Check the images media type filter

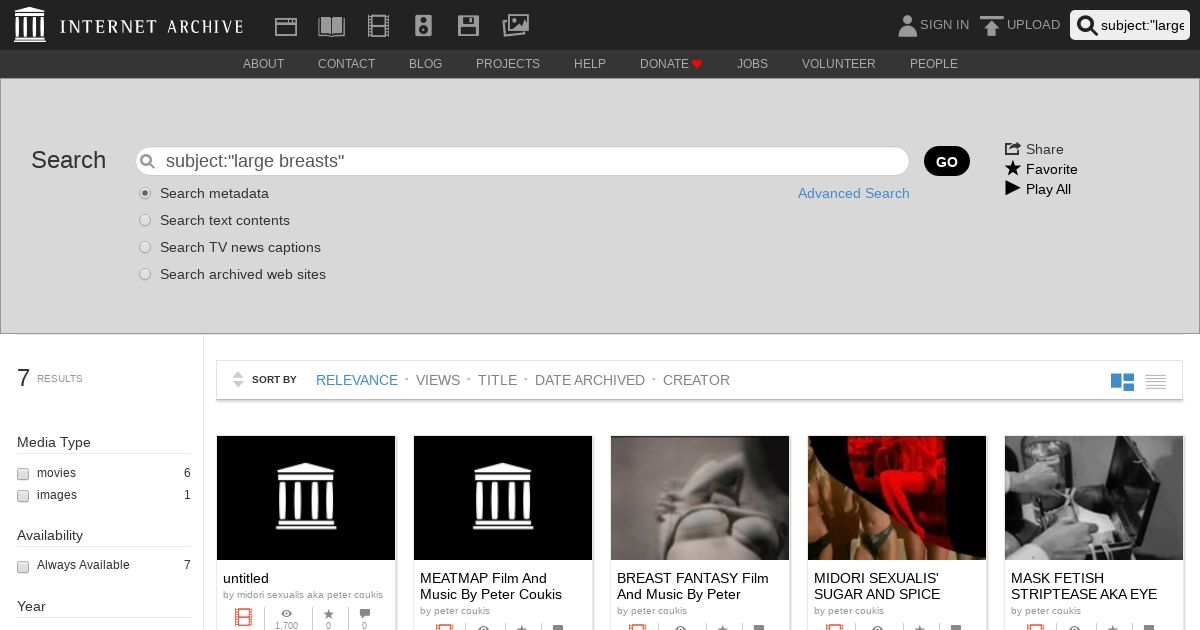click(23, 496)
